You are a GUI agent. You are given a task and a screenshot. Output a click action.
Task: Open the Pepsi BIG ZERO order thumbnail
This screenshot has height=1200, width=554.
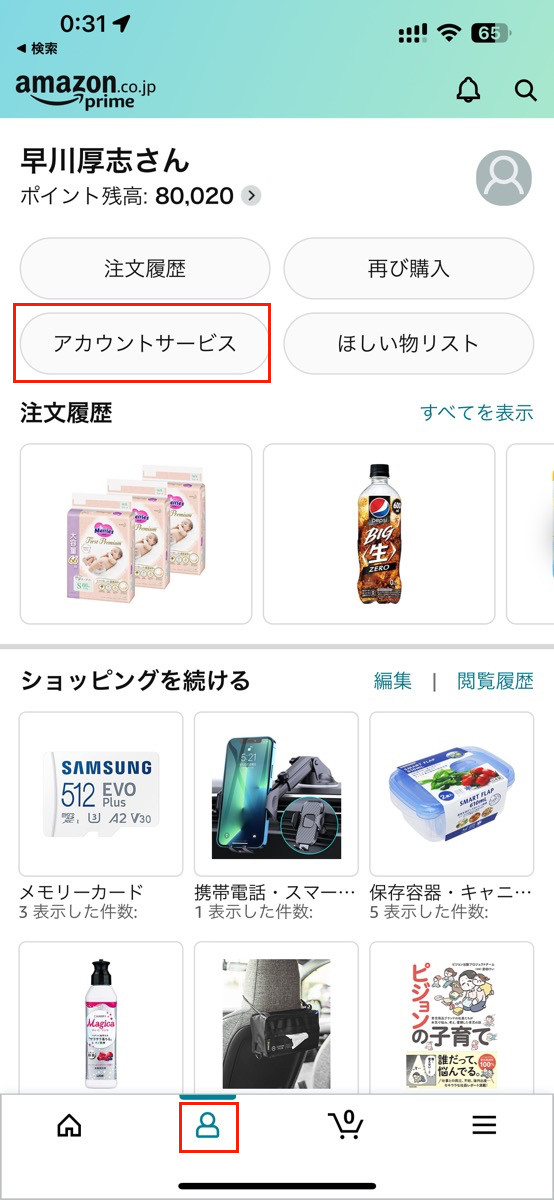click(379, 534)
